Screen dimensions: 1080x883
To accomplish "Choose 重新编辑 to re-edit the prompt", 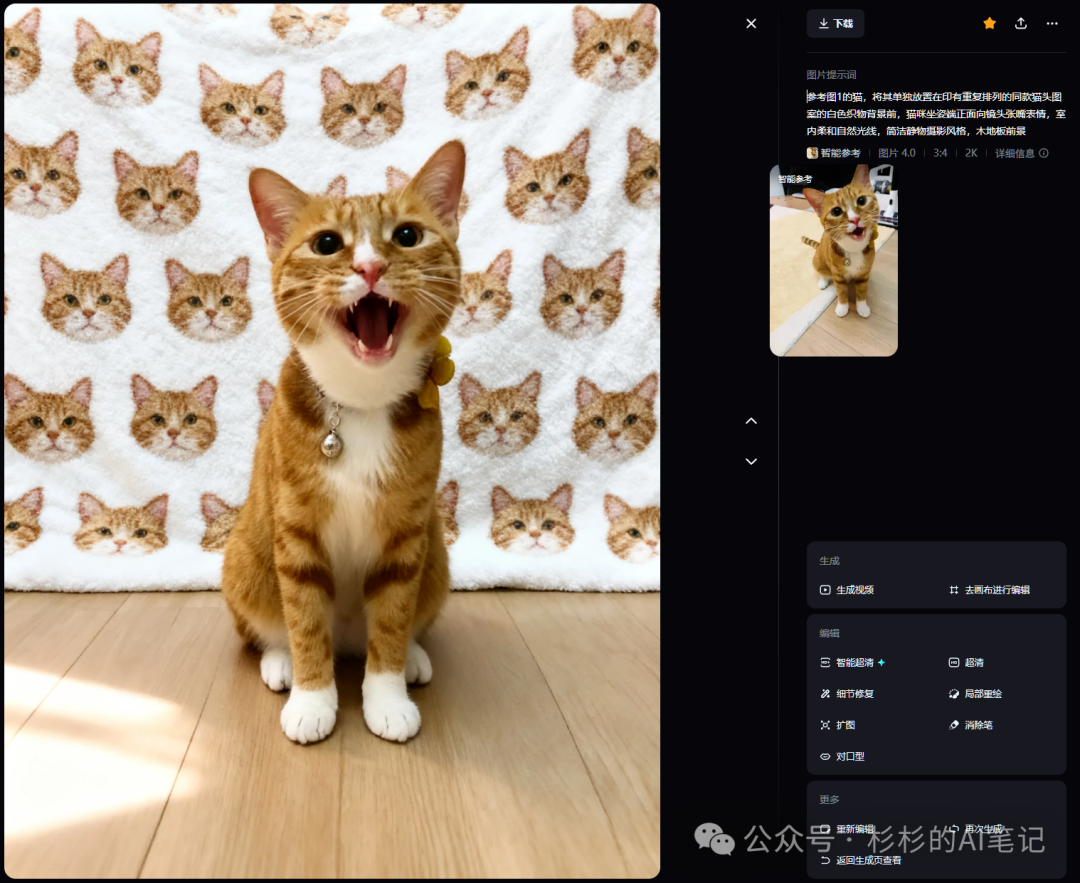I will (847, 829).
